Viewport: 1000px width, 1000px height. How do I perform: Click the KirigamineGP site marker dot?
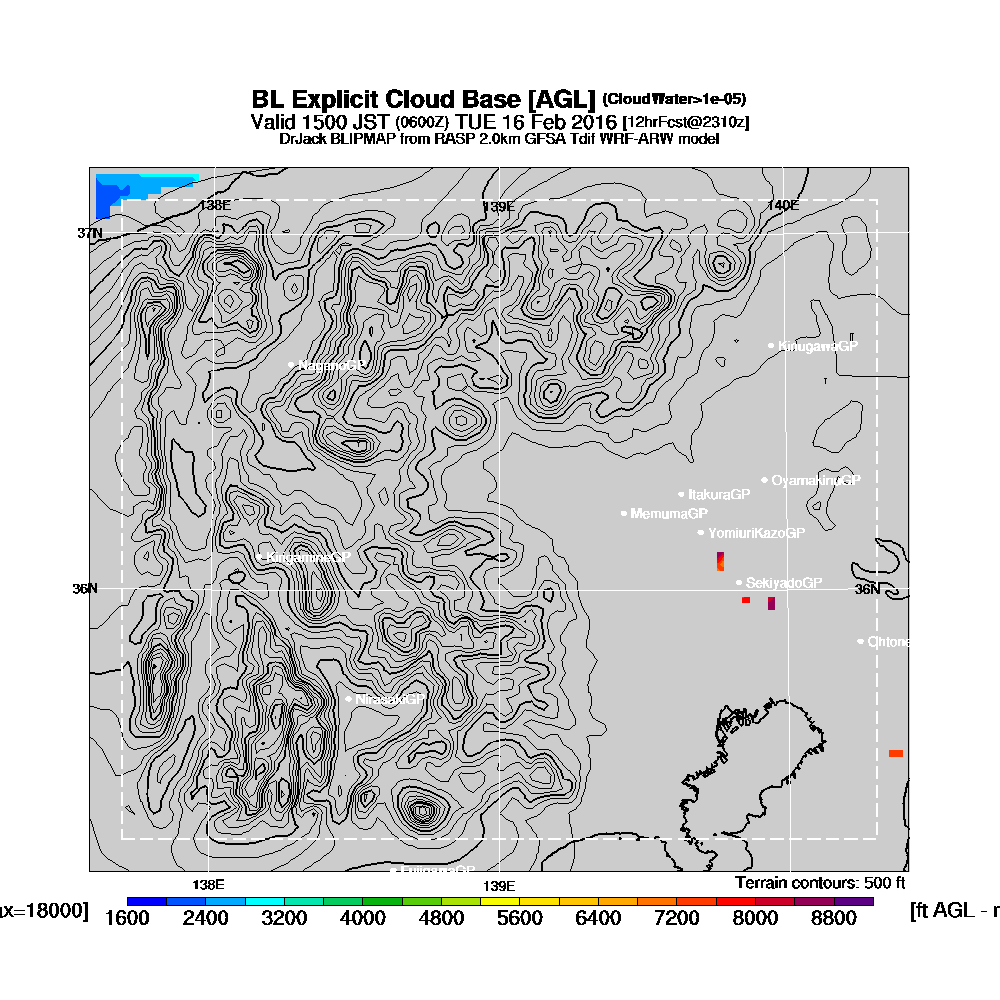tap(260, 557)
